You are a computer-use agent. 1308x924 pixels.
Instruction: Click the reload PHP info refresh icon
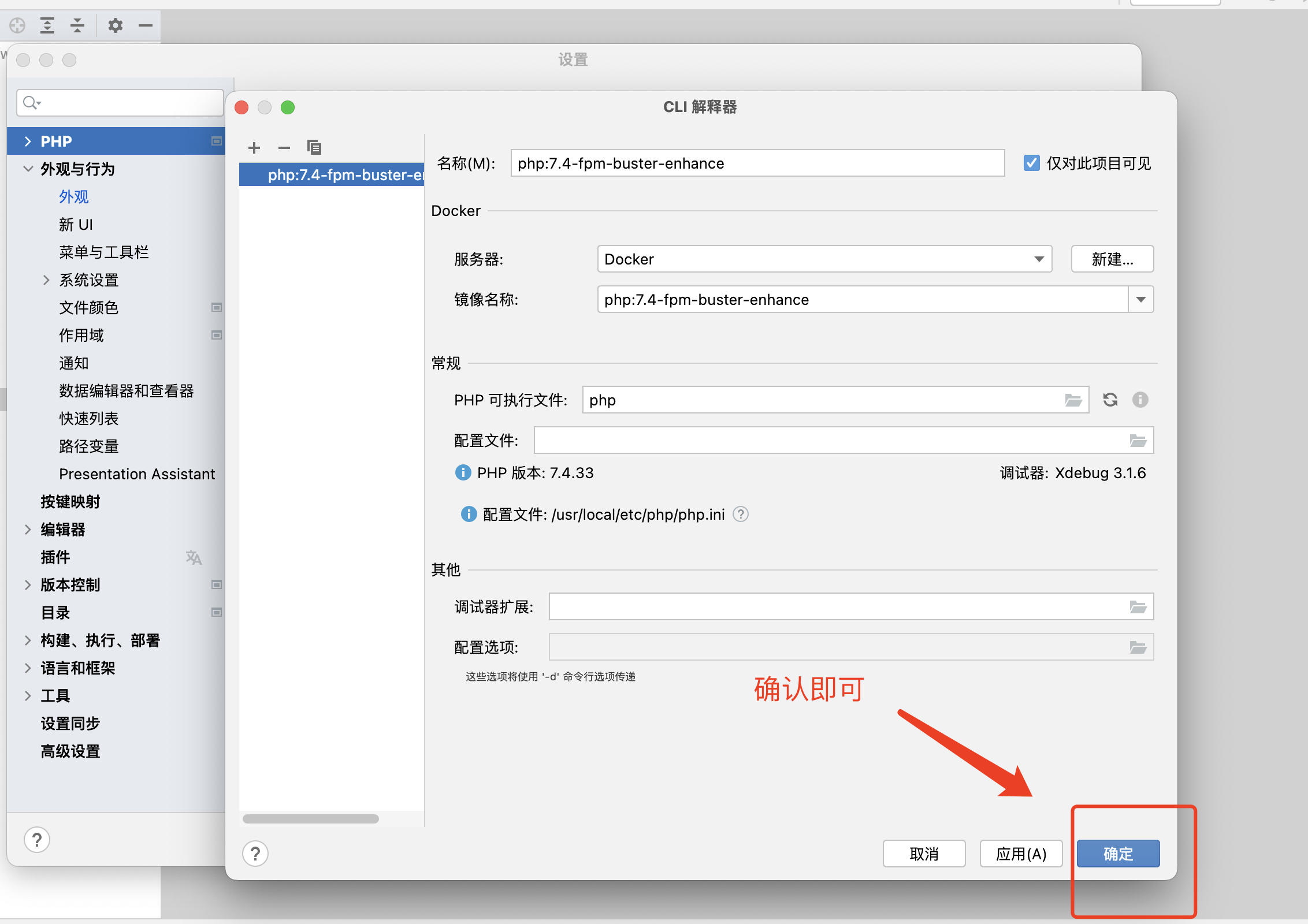1110,400
